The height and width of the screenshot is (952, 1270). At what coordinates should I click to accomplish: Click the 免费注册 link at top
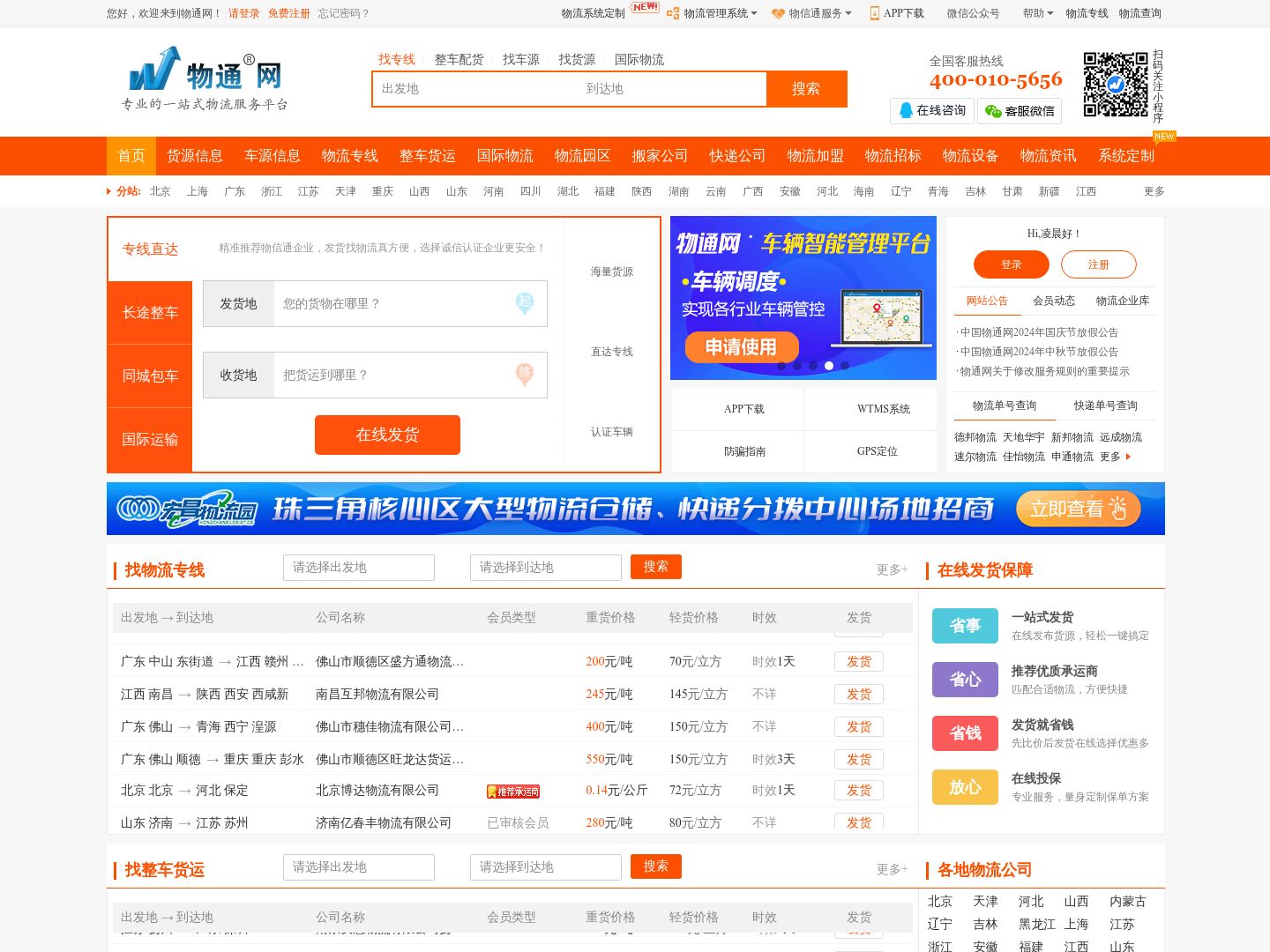(289, 13)
